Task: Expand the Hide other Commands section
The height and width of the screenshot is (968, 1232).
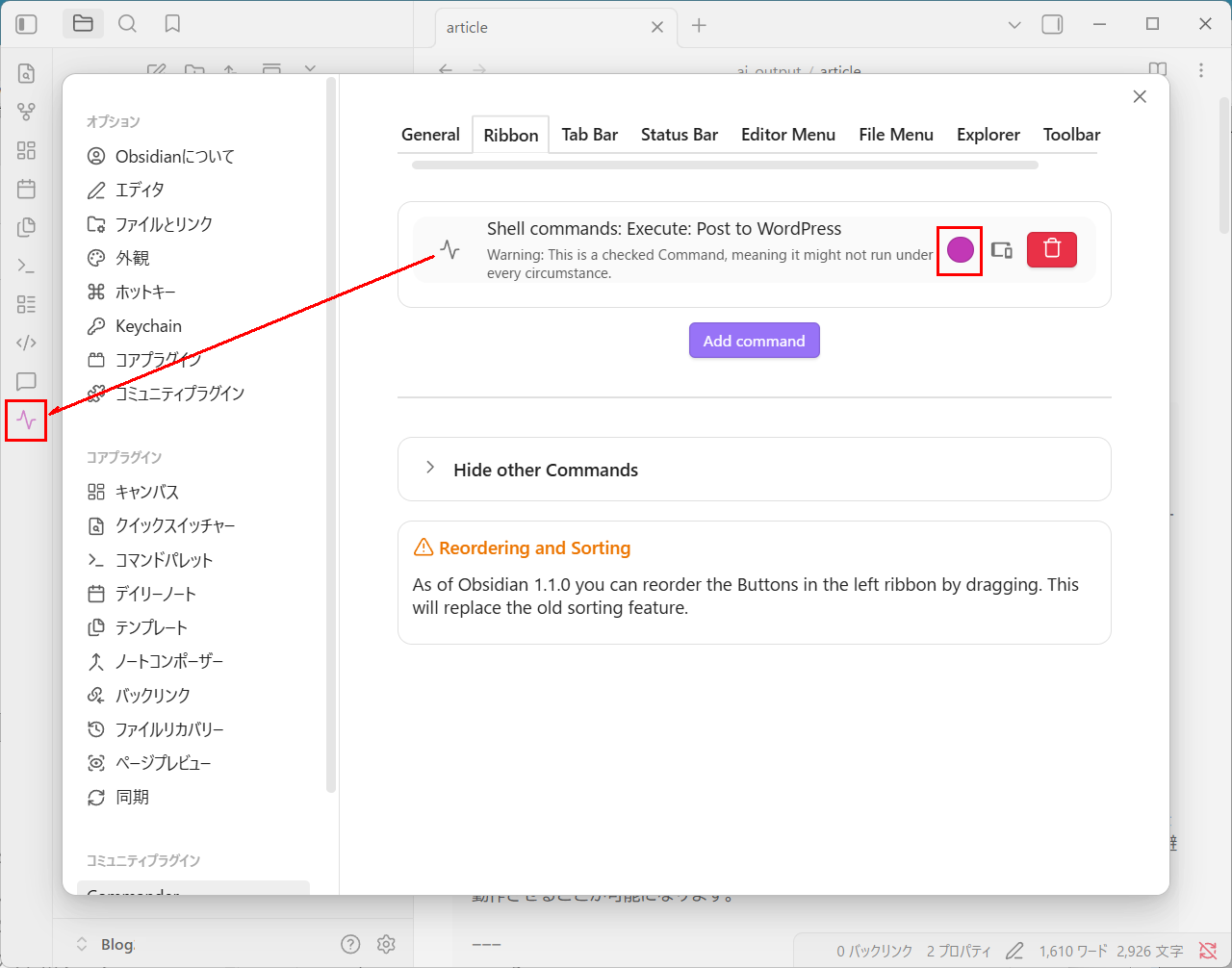Action: coord(430,469)
